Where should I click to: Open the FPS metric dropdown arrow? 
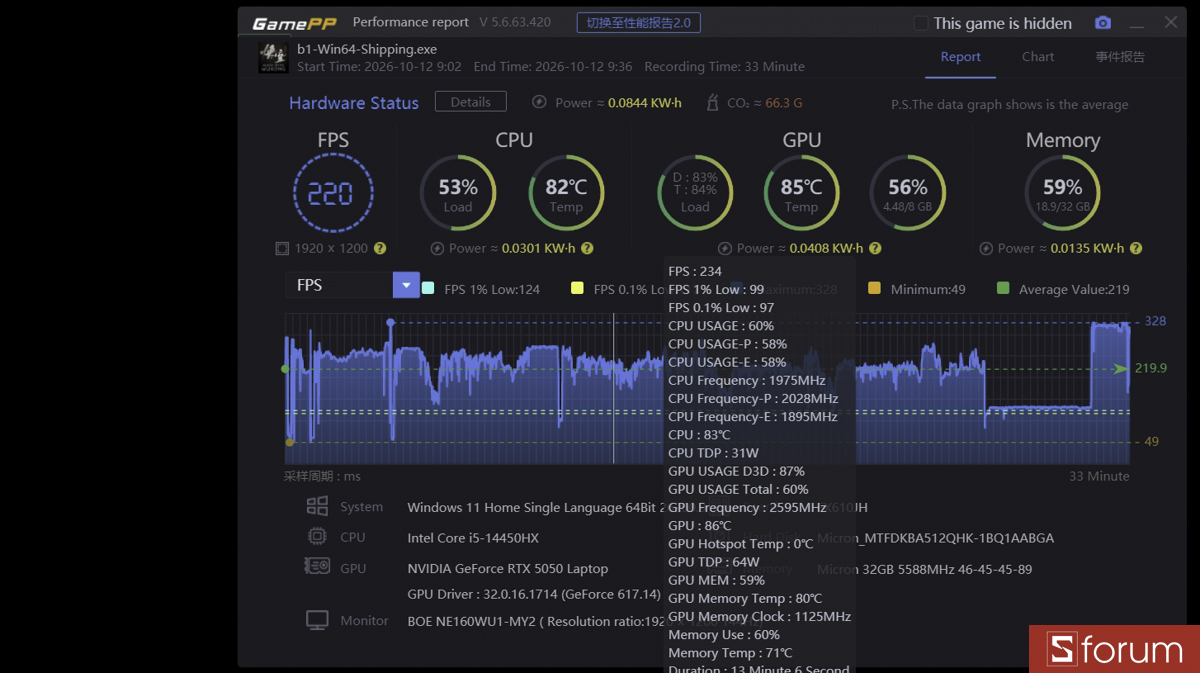(x=406, y=285)
